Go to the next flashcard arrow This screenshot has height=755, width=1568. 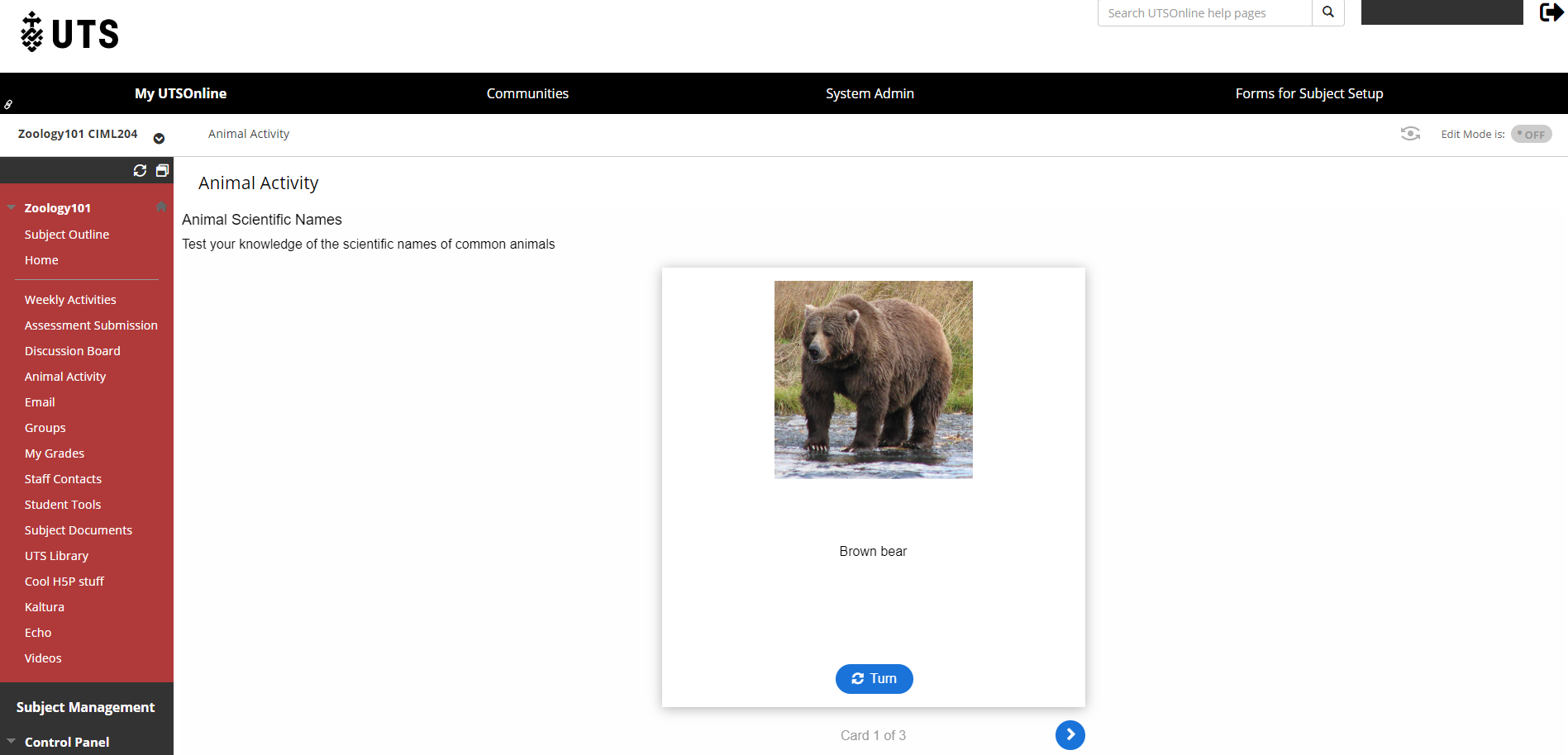click(1070, 735)
